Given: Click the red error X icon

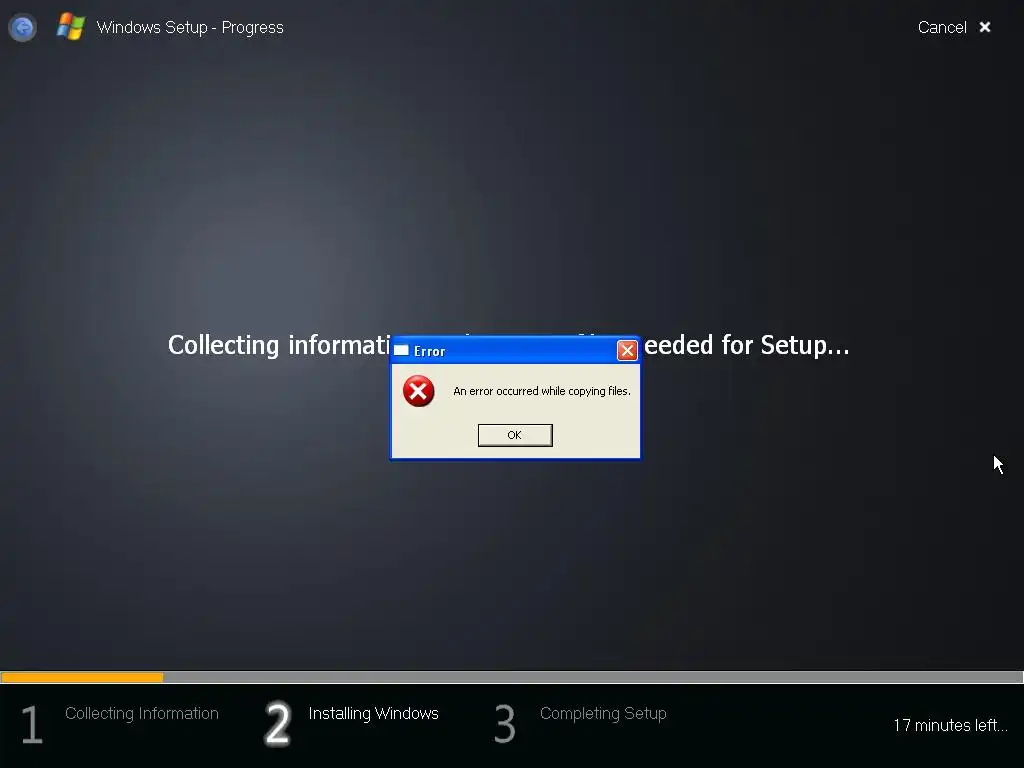Looking at the screenshot, I should (419, 391).
